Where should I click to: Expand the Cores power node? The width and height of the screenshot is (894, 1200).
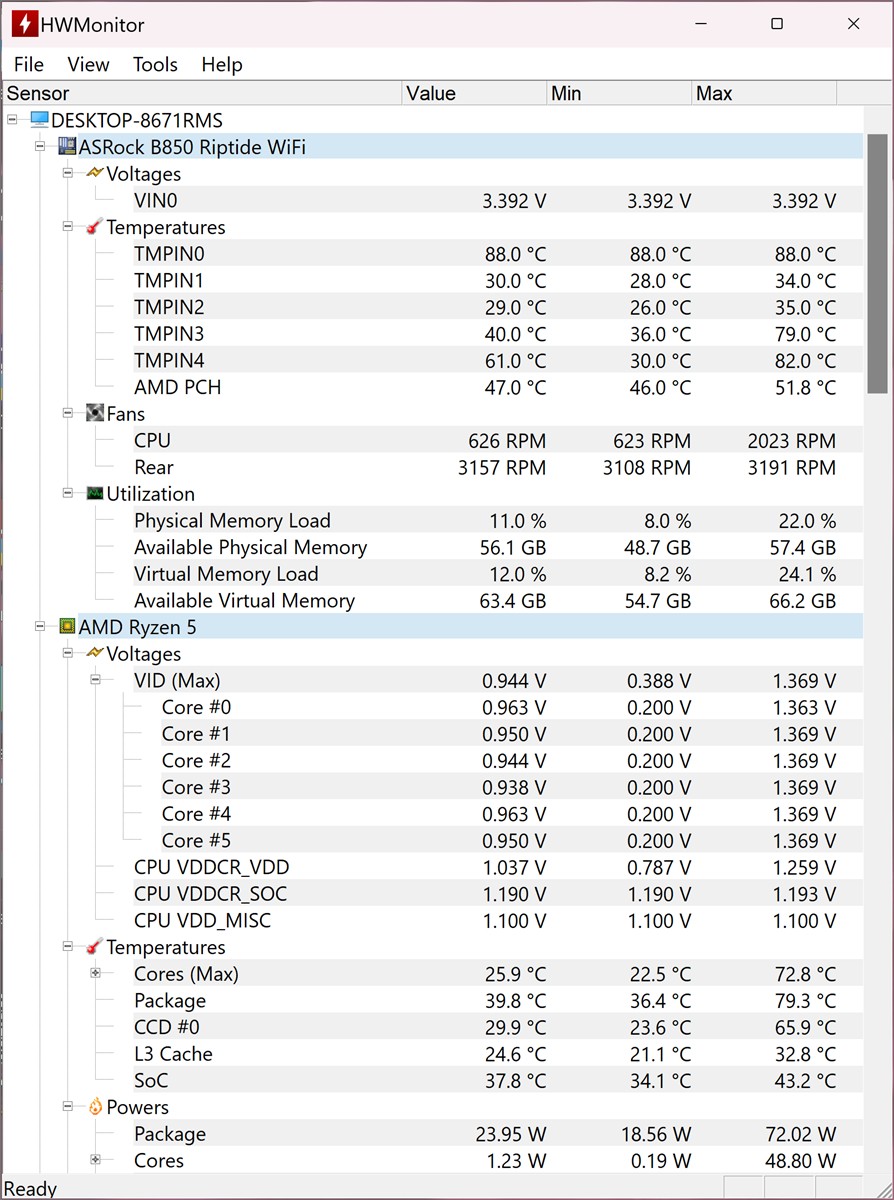click(96, 1160)
